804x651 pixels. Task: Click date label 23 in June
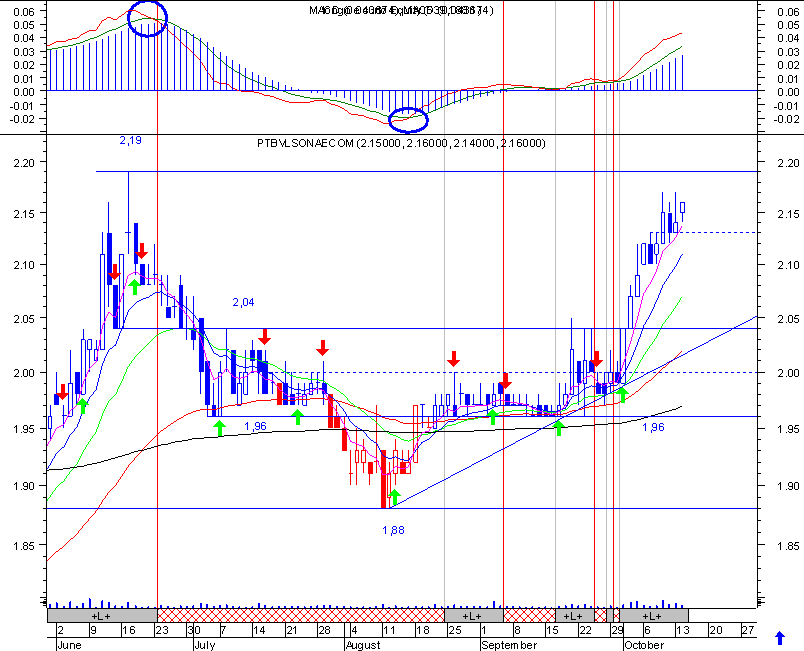tap(162, 630)
